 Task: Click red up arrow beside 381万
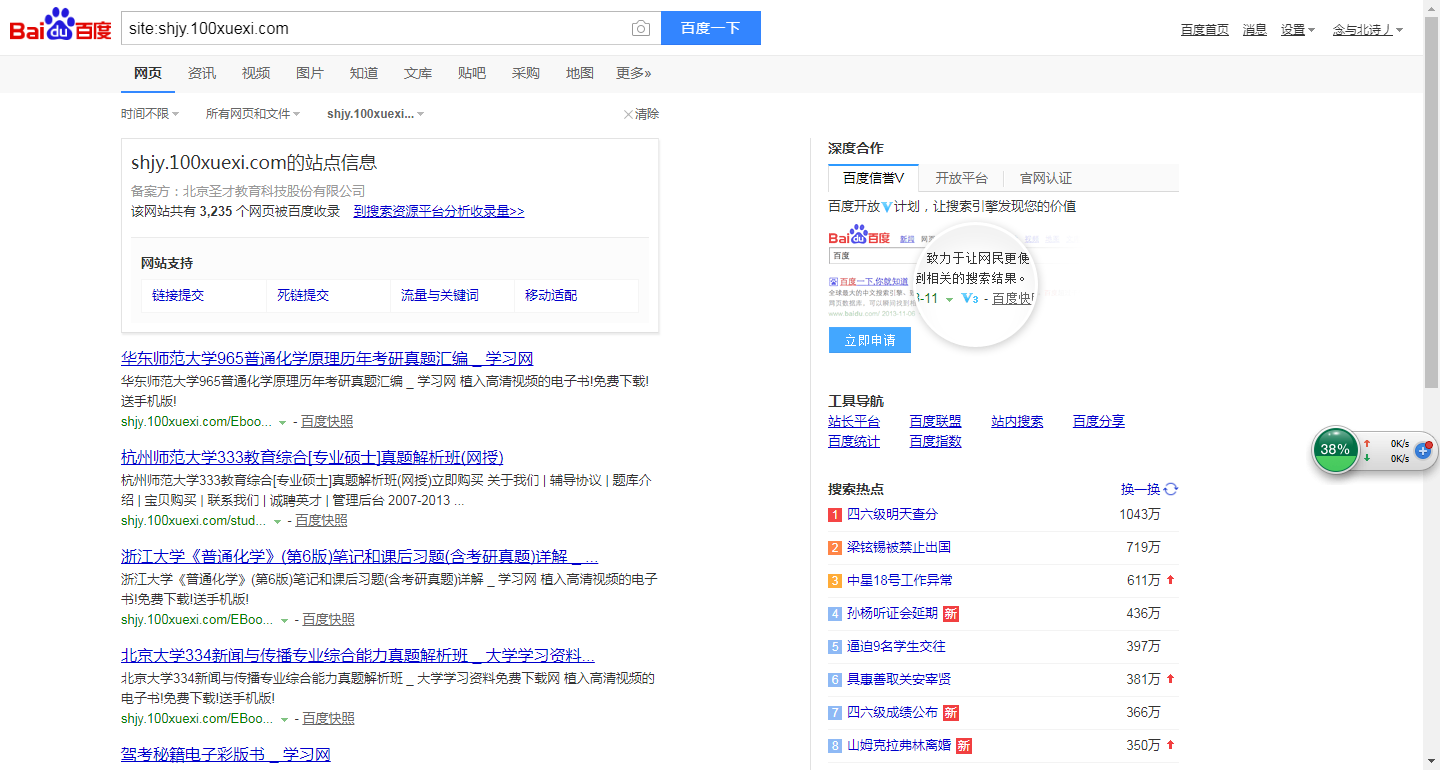[1170, 679]
